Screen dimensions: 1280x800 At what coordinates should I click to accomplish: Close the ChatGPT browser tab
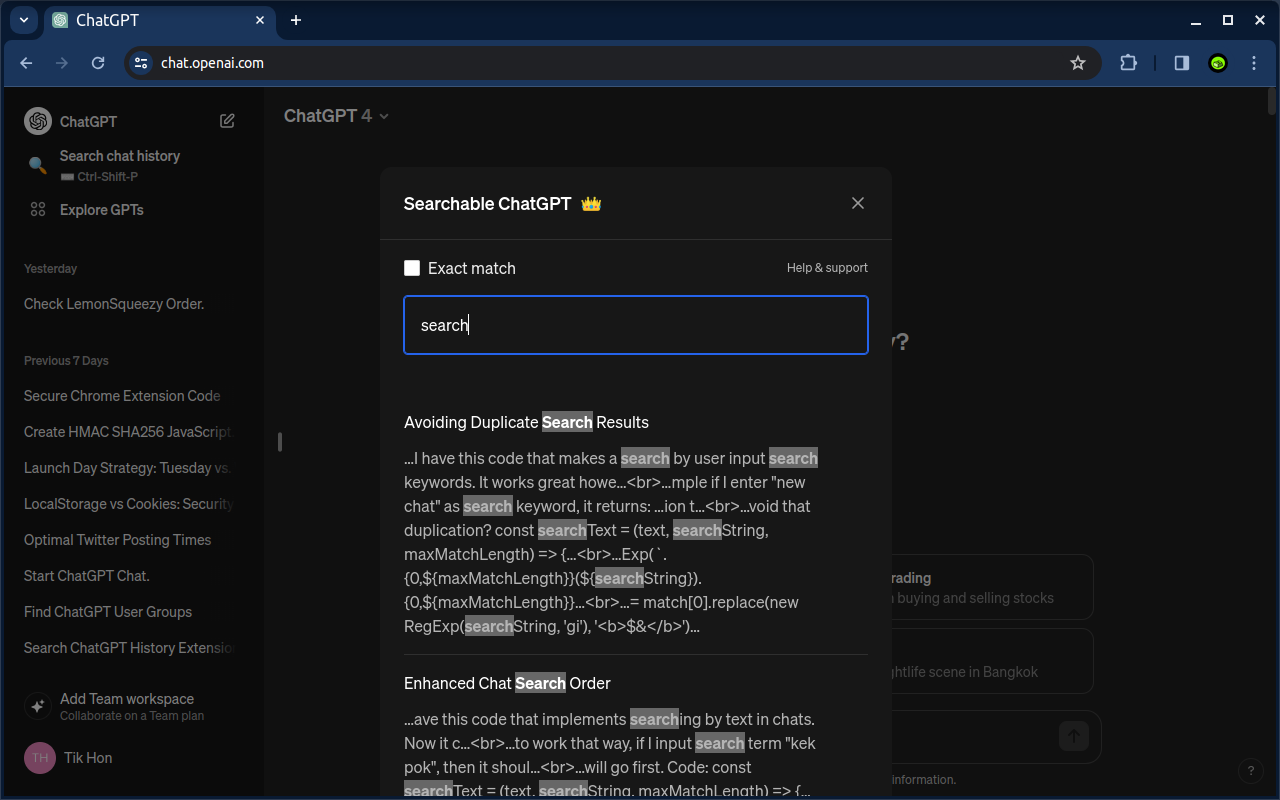260,20
